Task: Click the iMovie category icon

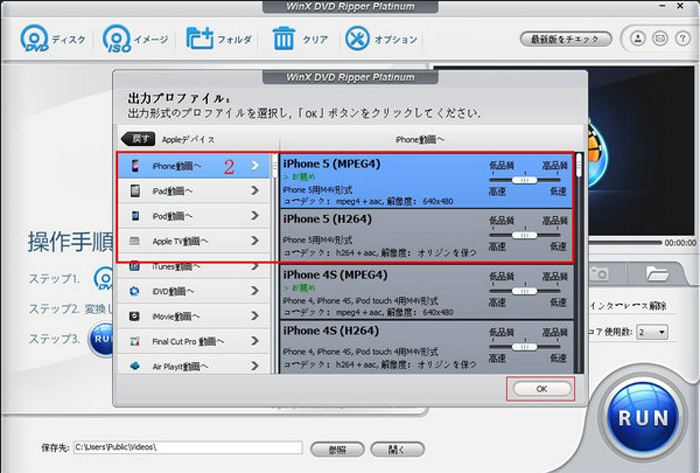Action: tap(134, 316)
